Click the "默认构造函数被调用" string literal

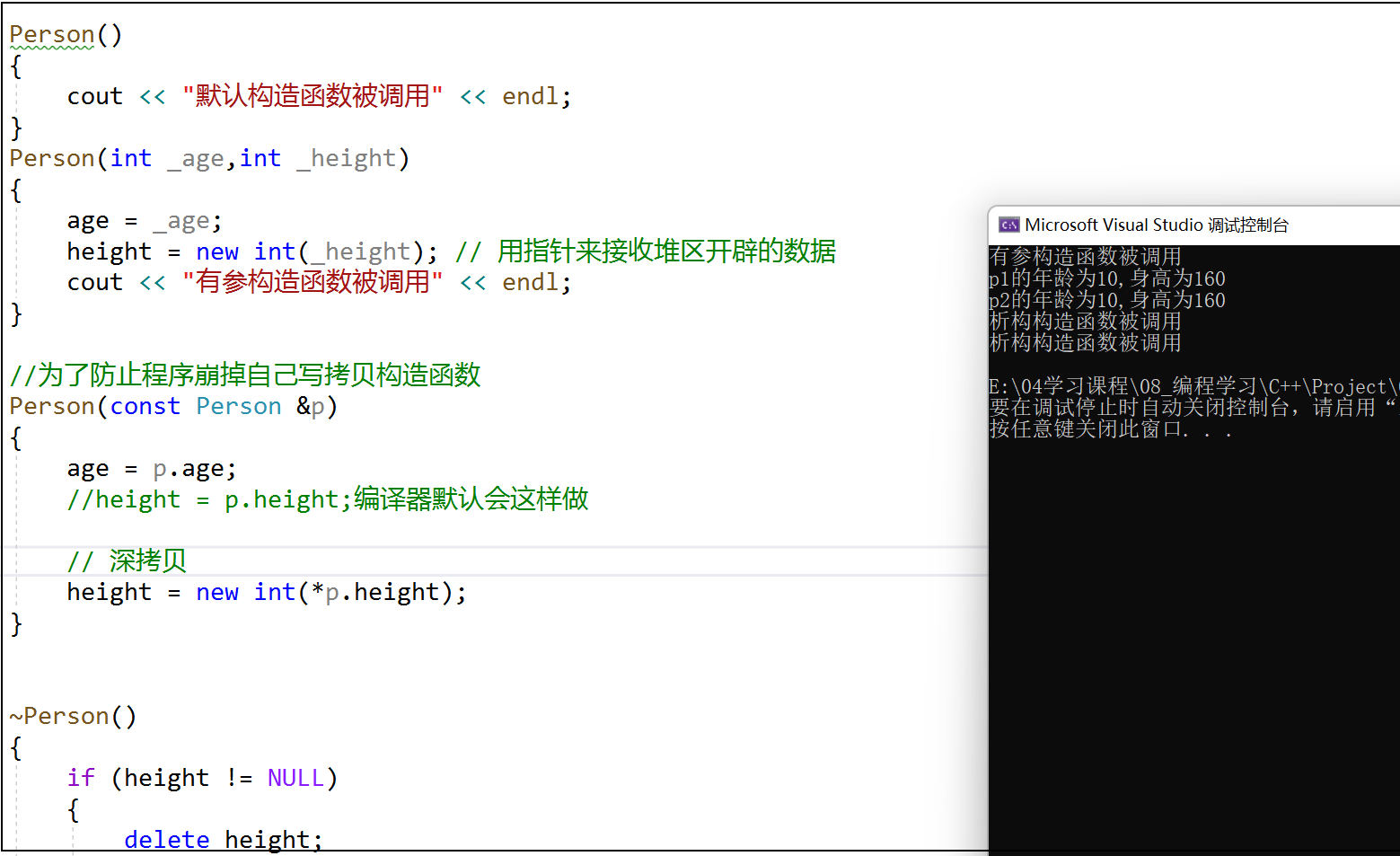pos(312,96)
